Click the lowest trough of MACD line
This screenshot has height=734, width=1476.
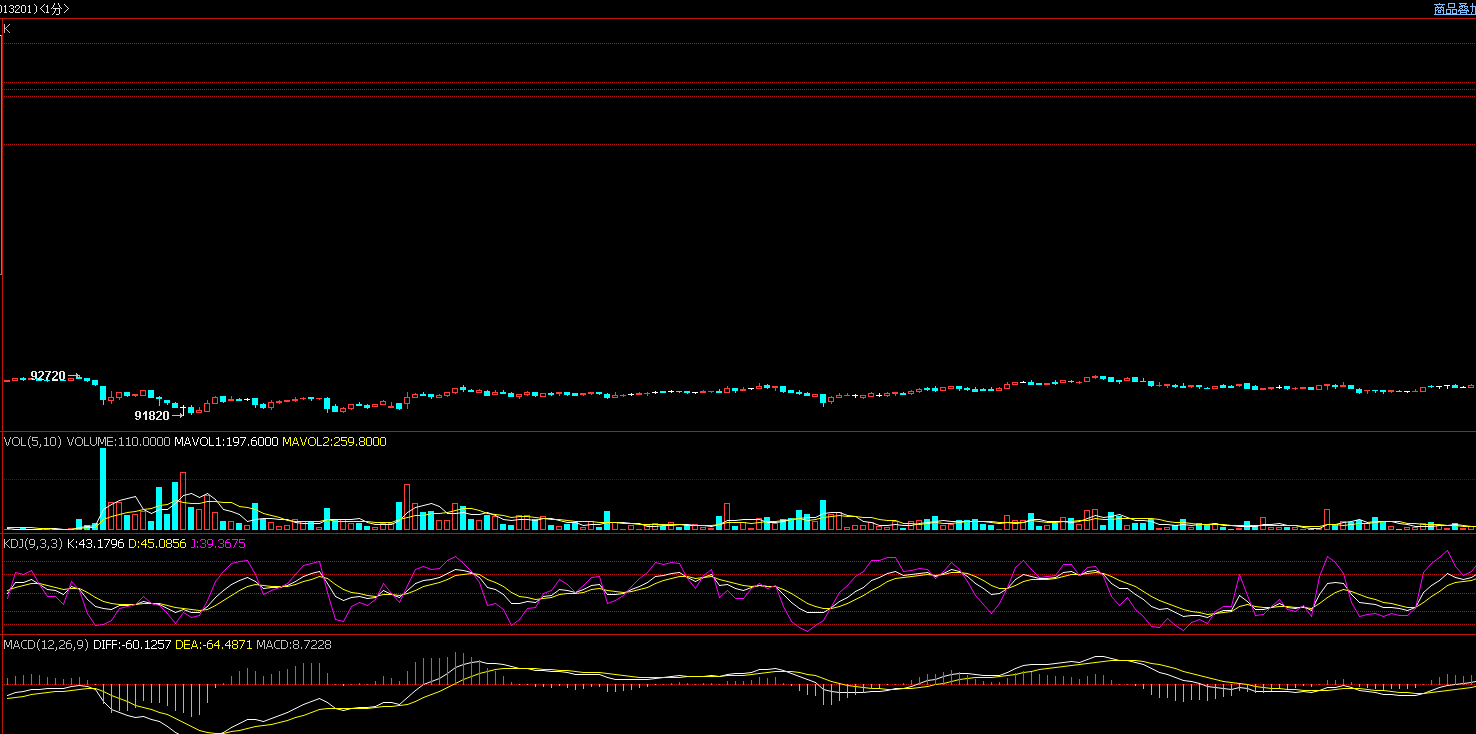[x=218, y=731]
